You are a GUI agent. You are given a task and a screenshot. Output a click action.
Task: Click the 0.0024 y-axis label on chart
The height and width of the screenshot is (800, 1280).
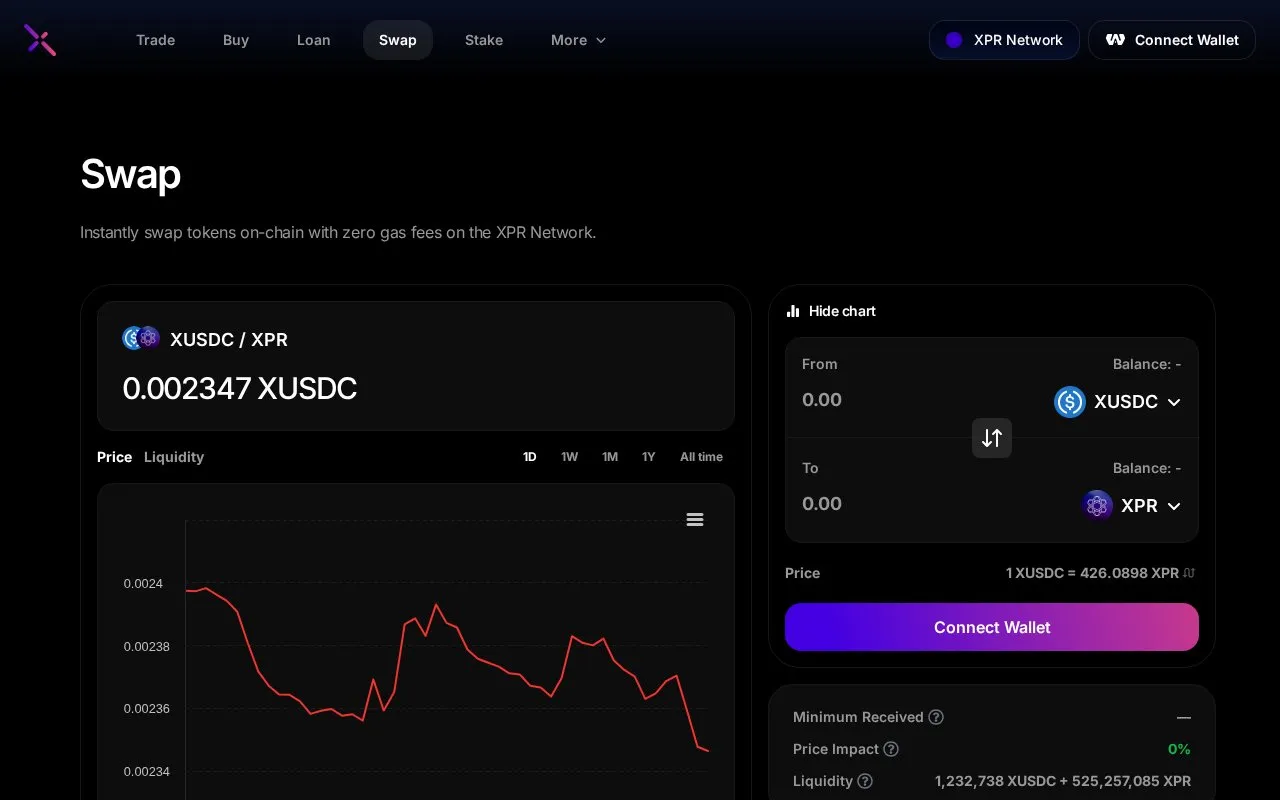(x=143, y=583)
